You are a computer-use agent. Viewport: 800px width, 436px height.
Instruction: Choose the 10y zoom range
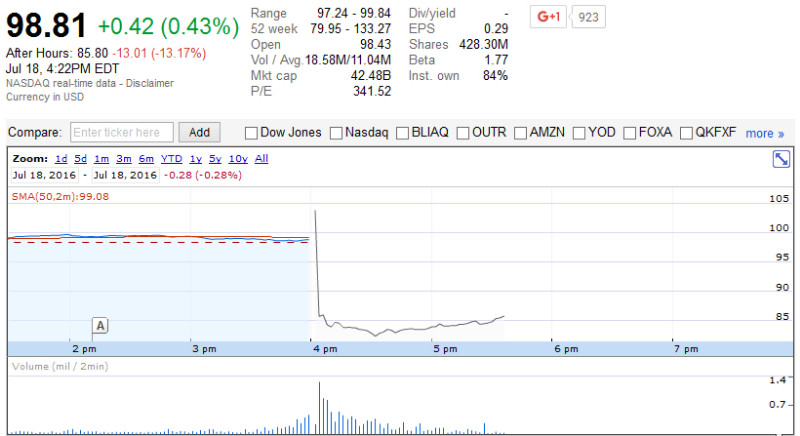click(238, 159)
